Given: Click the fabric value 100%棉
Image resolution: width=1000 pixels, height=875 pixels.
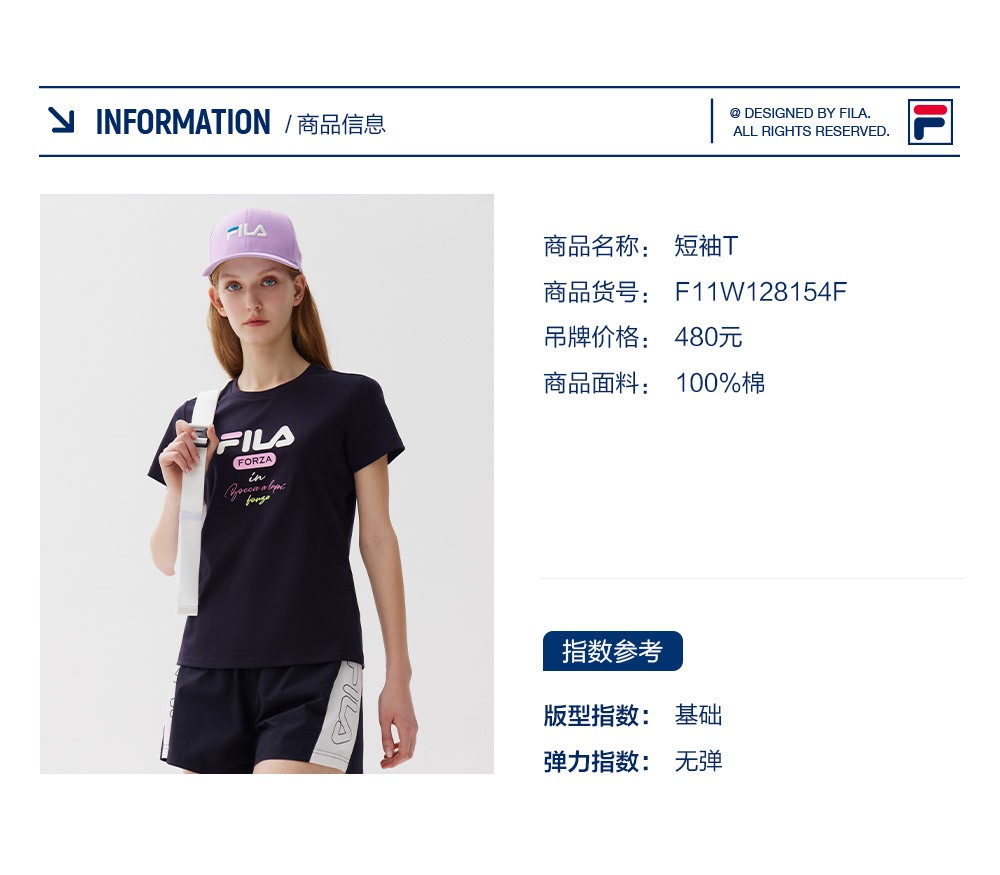Looking at the screenshot, I should 720,383.
